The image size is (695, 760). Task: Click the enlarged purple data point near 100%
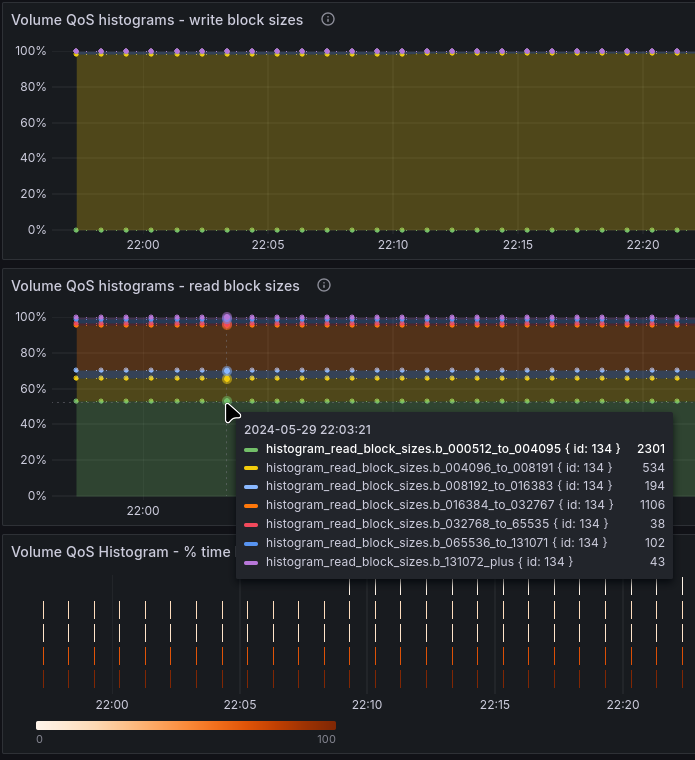pos(227,318)
